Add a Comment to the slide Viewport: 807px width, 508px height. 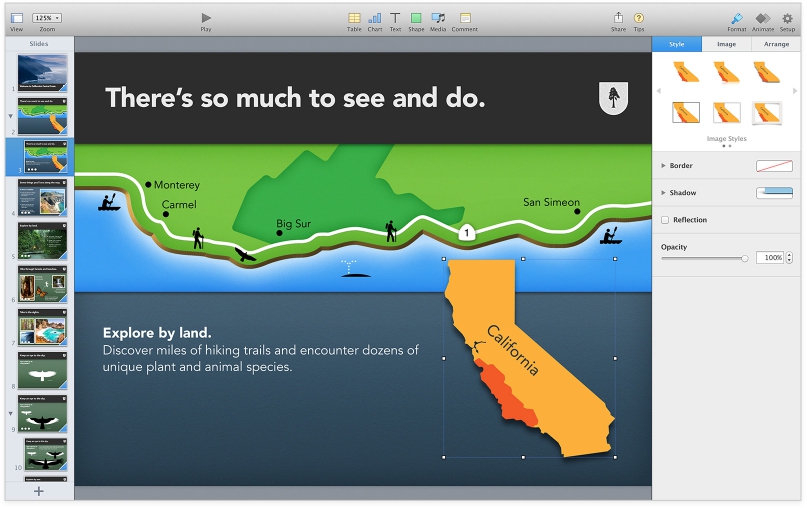(465, 18)
